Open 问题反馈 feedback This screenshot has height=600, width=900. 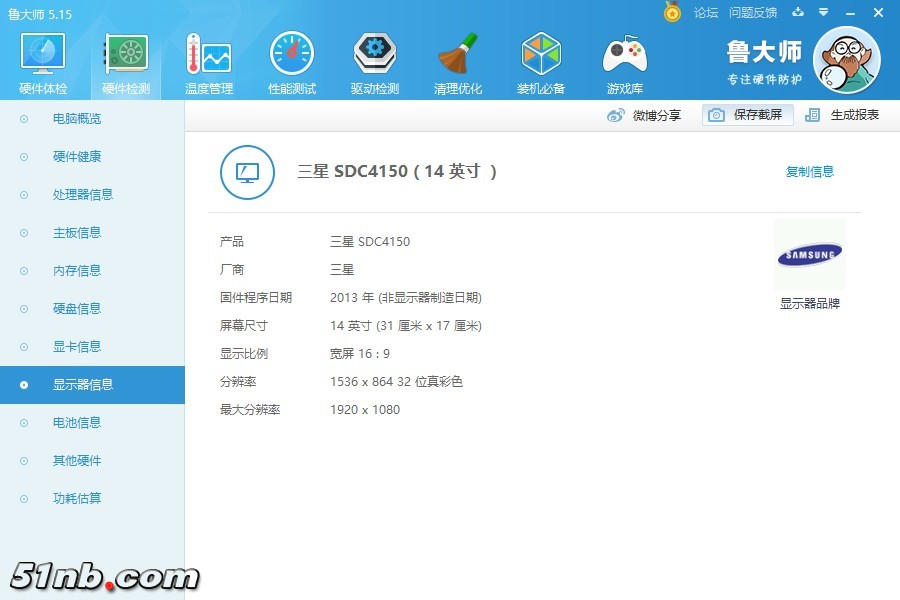coord(755,14)
